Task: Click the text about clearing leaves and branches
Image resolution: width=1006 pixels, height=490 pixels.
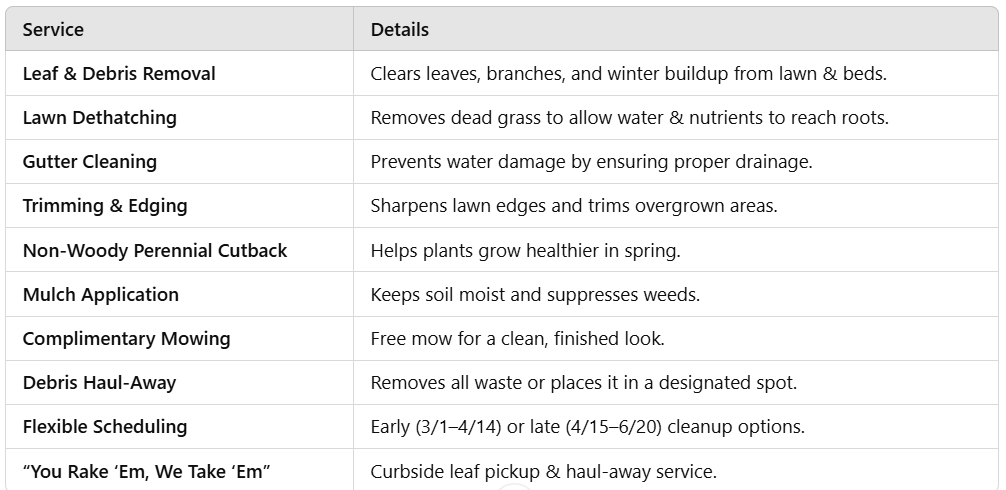Action: (x=629, y=74)
